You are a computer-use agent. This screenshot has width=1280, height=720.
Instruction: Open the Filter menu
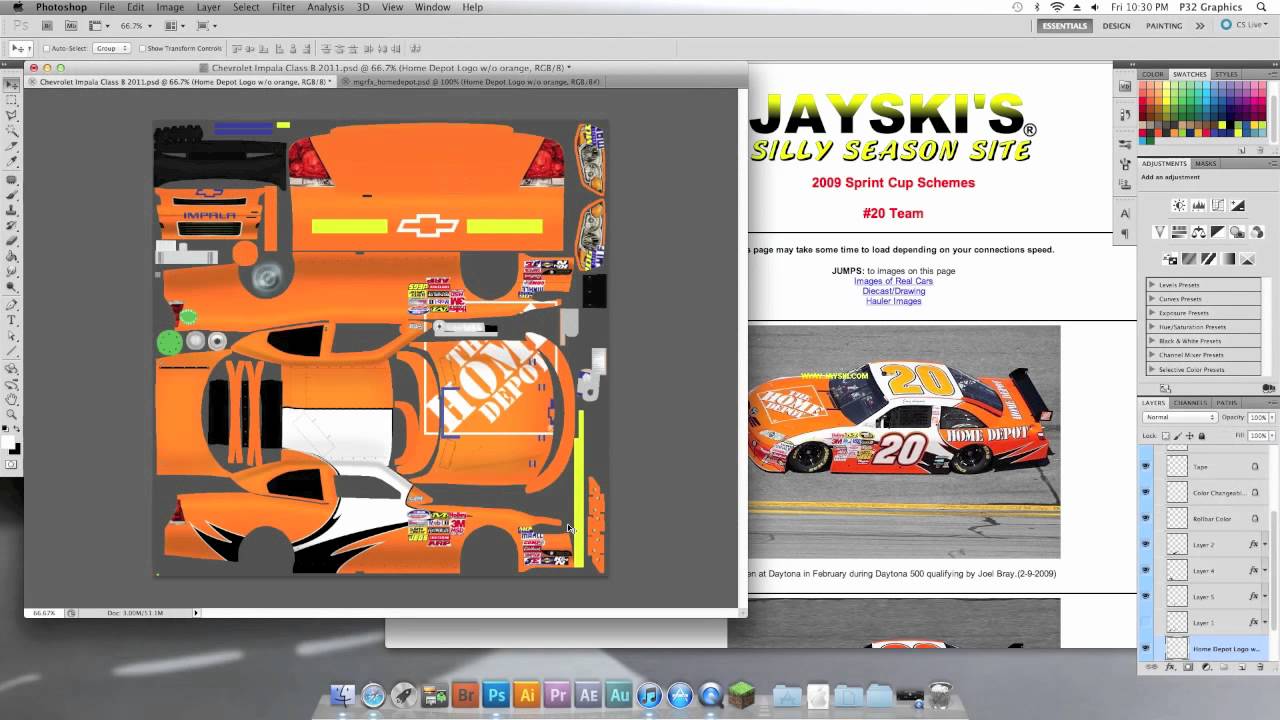coord(283,7)
